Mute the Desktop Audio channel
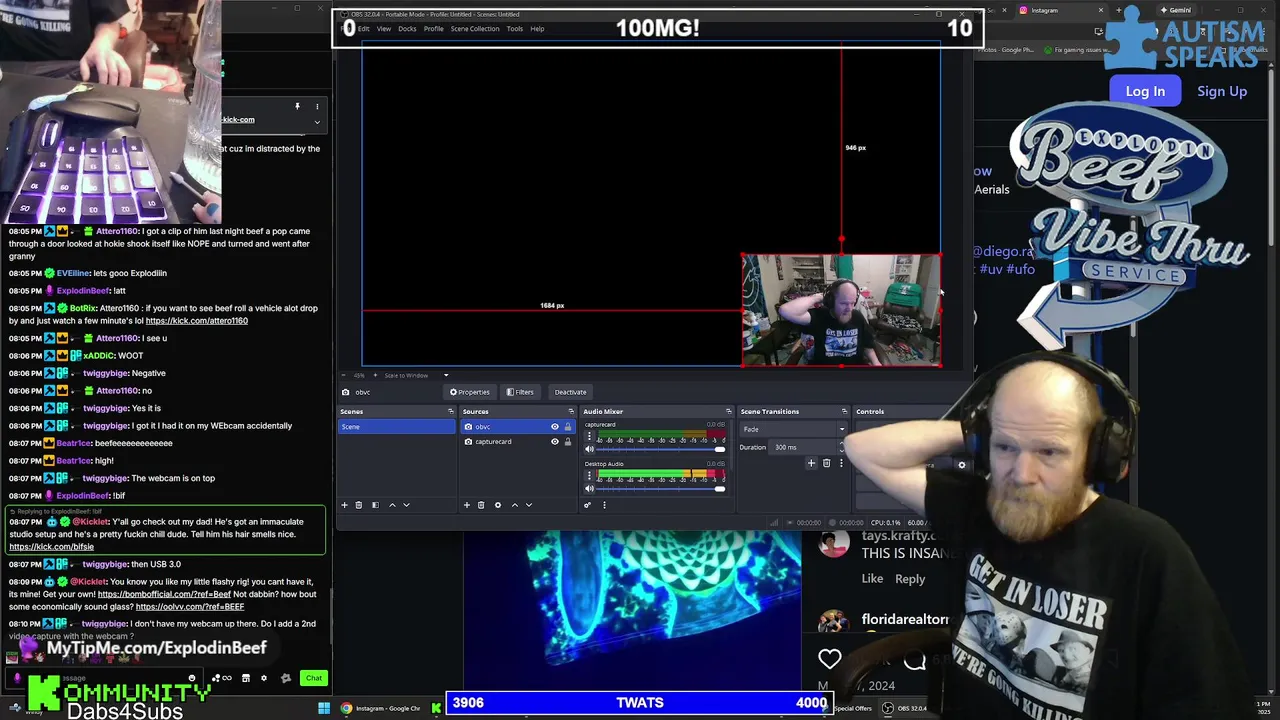This screenshot has width=1280, height=720. [589, 488]
